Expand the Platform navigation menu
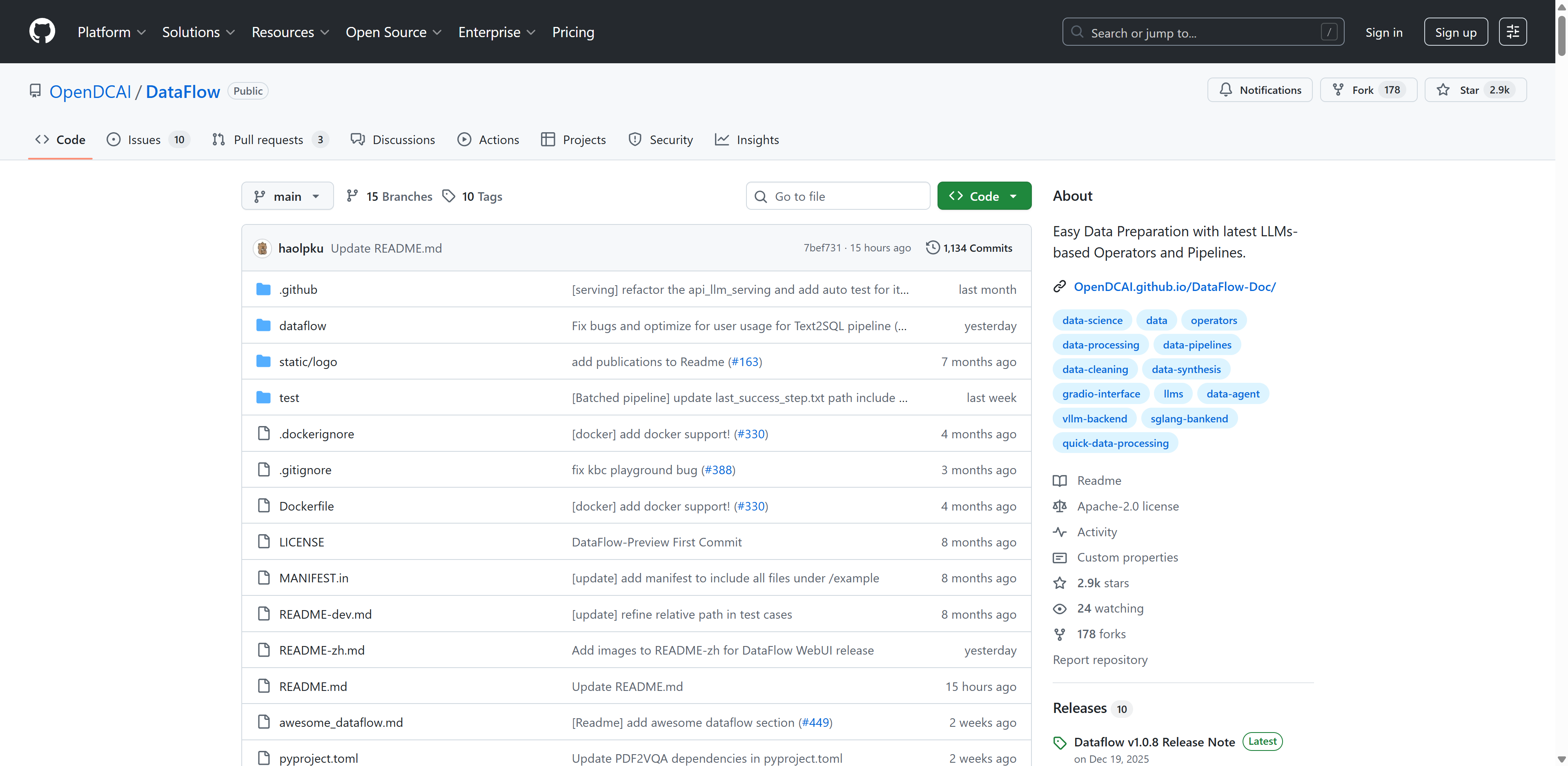The width and height of the screenshot is (1568, 766). tap(111, 32)
